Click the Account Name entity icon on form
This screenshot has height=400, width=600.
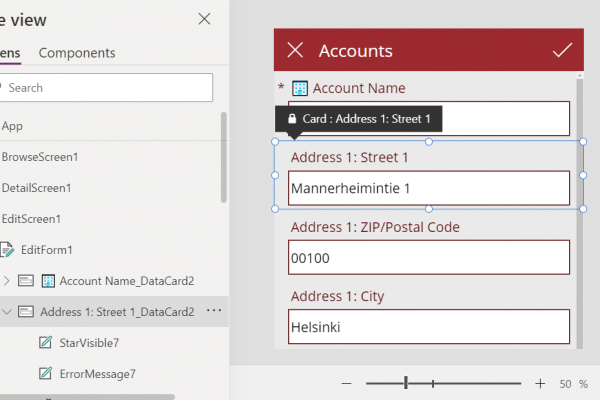[x=300, y=88]
